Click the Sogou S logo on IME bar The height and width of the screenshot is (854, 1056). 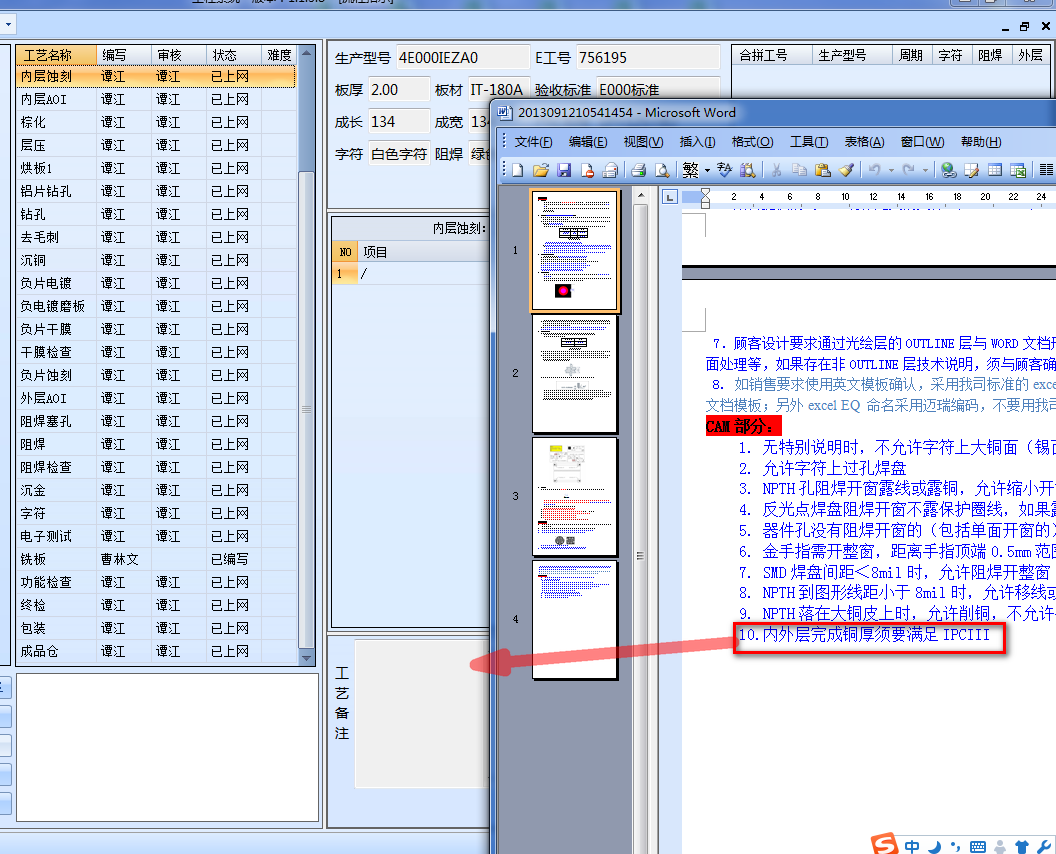[884, 844]
